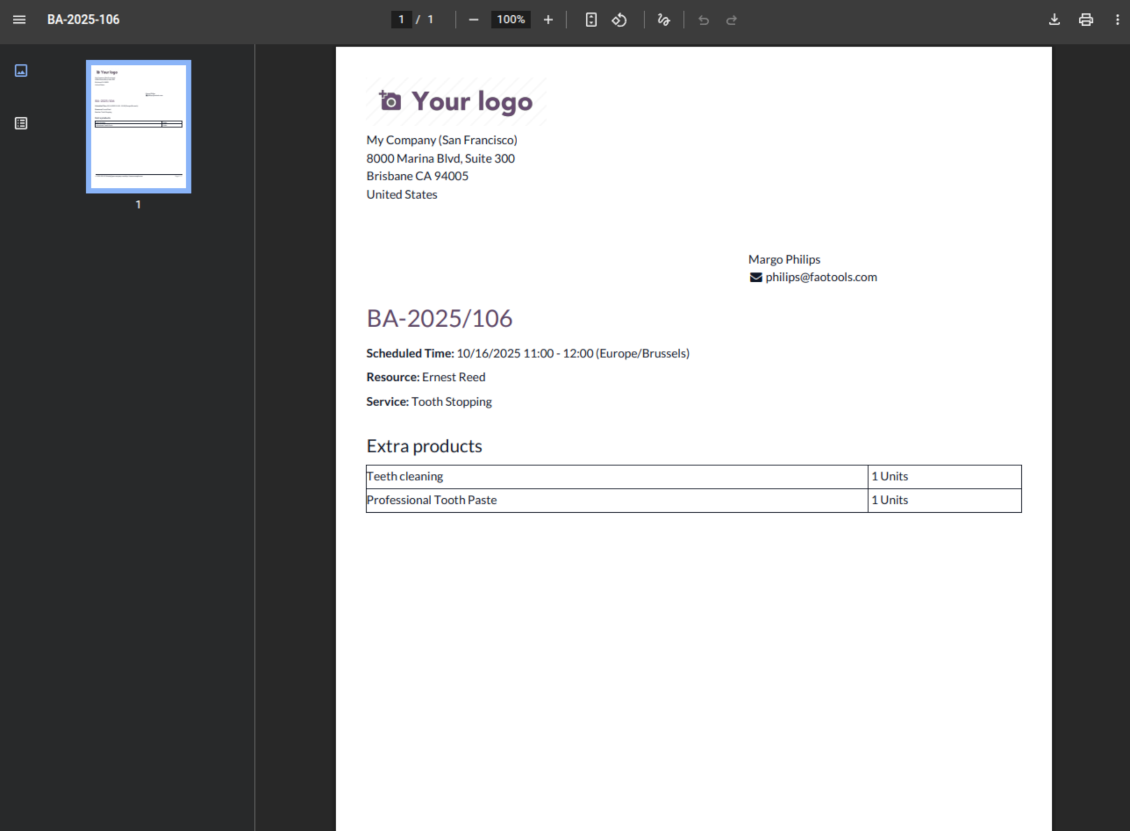Image resolution: width=1130 pixels, height=831 pixels.
Task: Click the 1 Units cell beside Professional Tooth Paste
Action: tap(945, 500)
